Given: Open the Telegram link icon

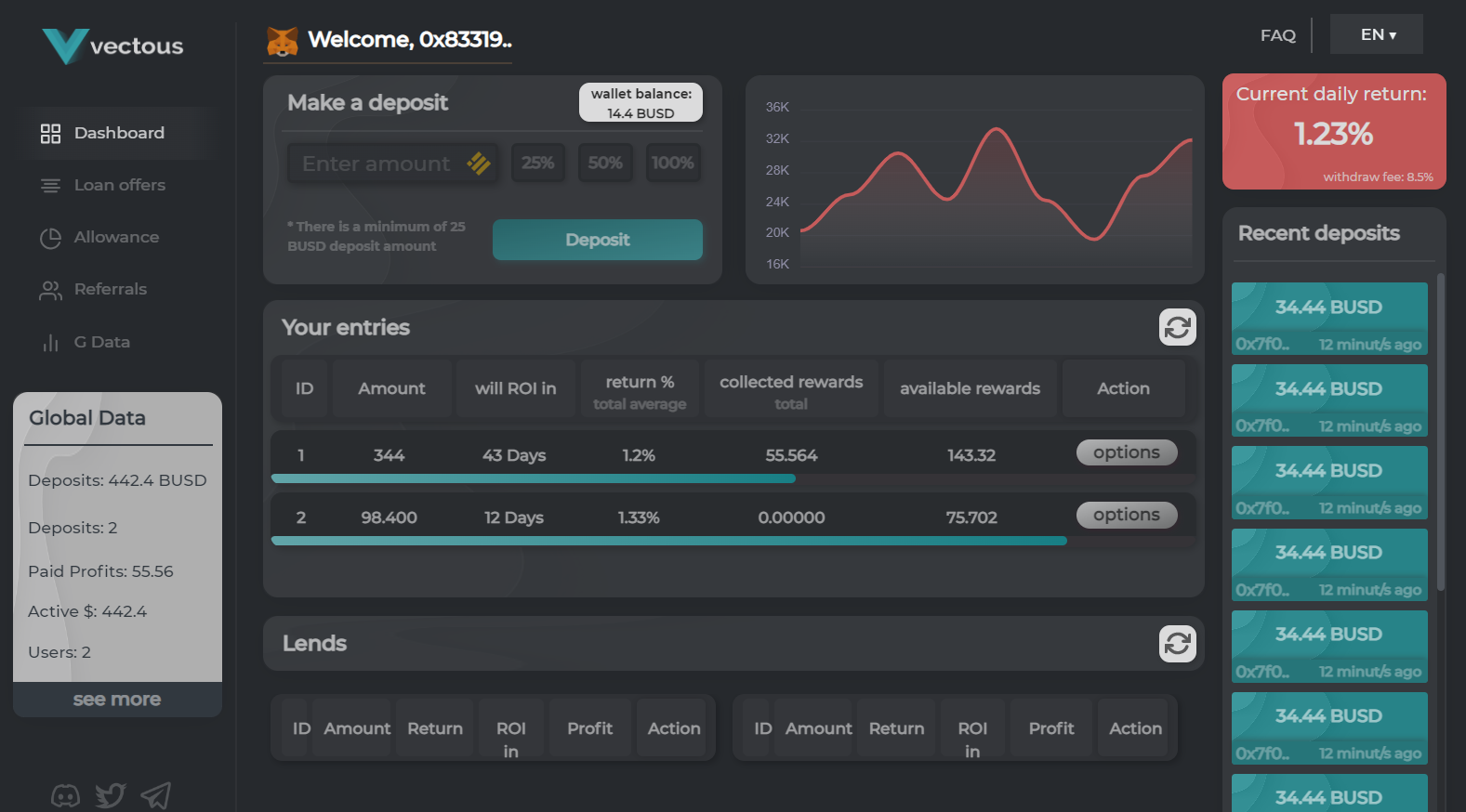Looking at the screenshot, I should [155, 795].
